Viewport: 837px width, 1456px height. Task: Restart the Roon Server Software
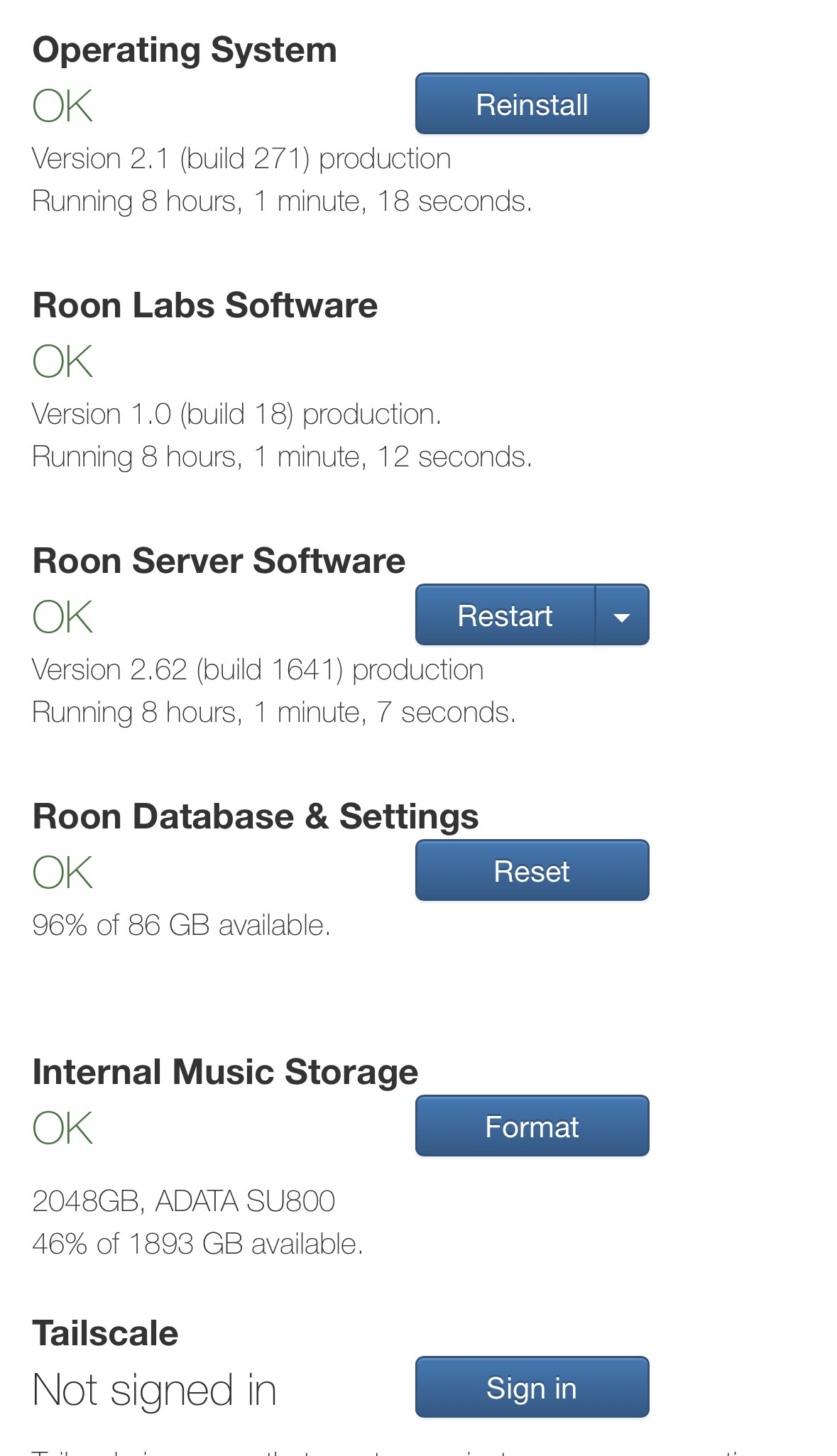[505, 615]
